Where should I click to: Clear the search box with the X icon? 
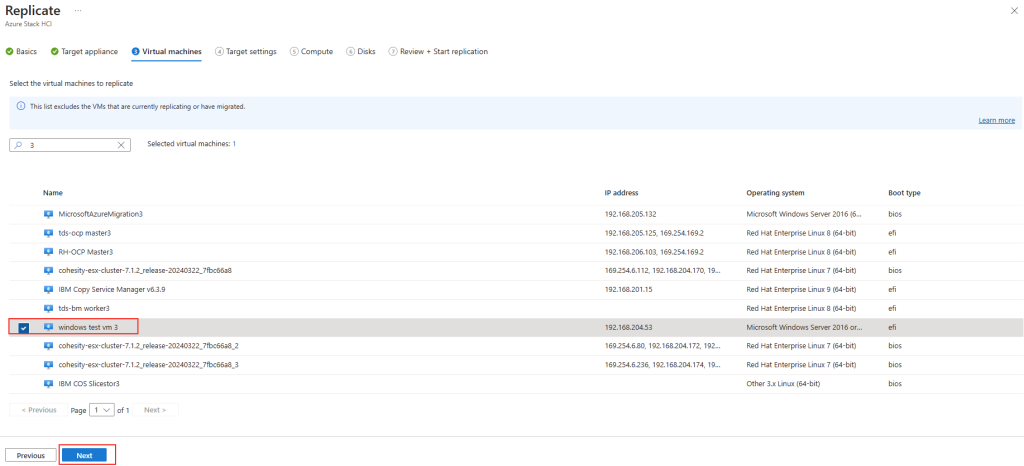pyautogui.click(x=121, y=146)
